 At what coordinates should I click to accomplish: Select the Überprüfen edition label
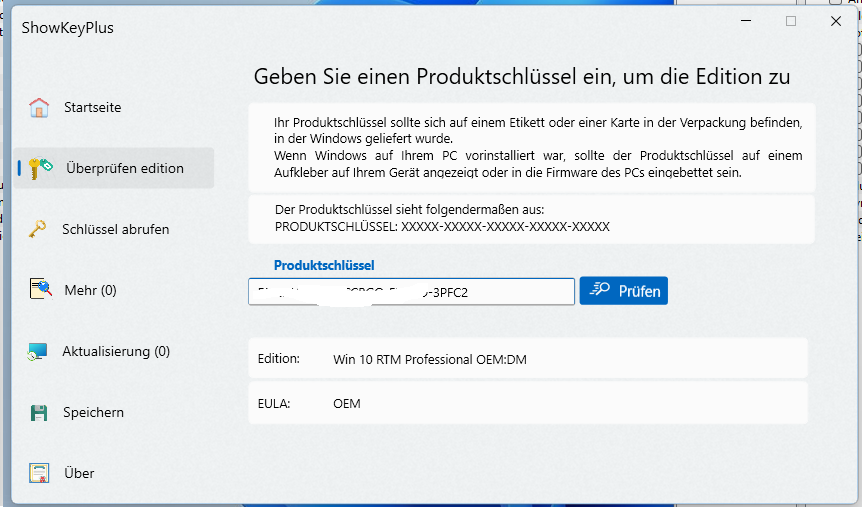click(x=125, y=168)
